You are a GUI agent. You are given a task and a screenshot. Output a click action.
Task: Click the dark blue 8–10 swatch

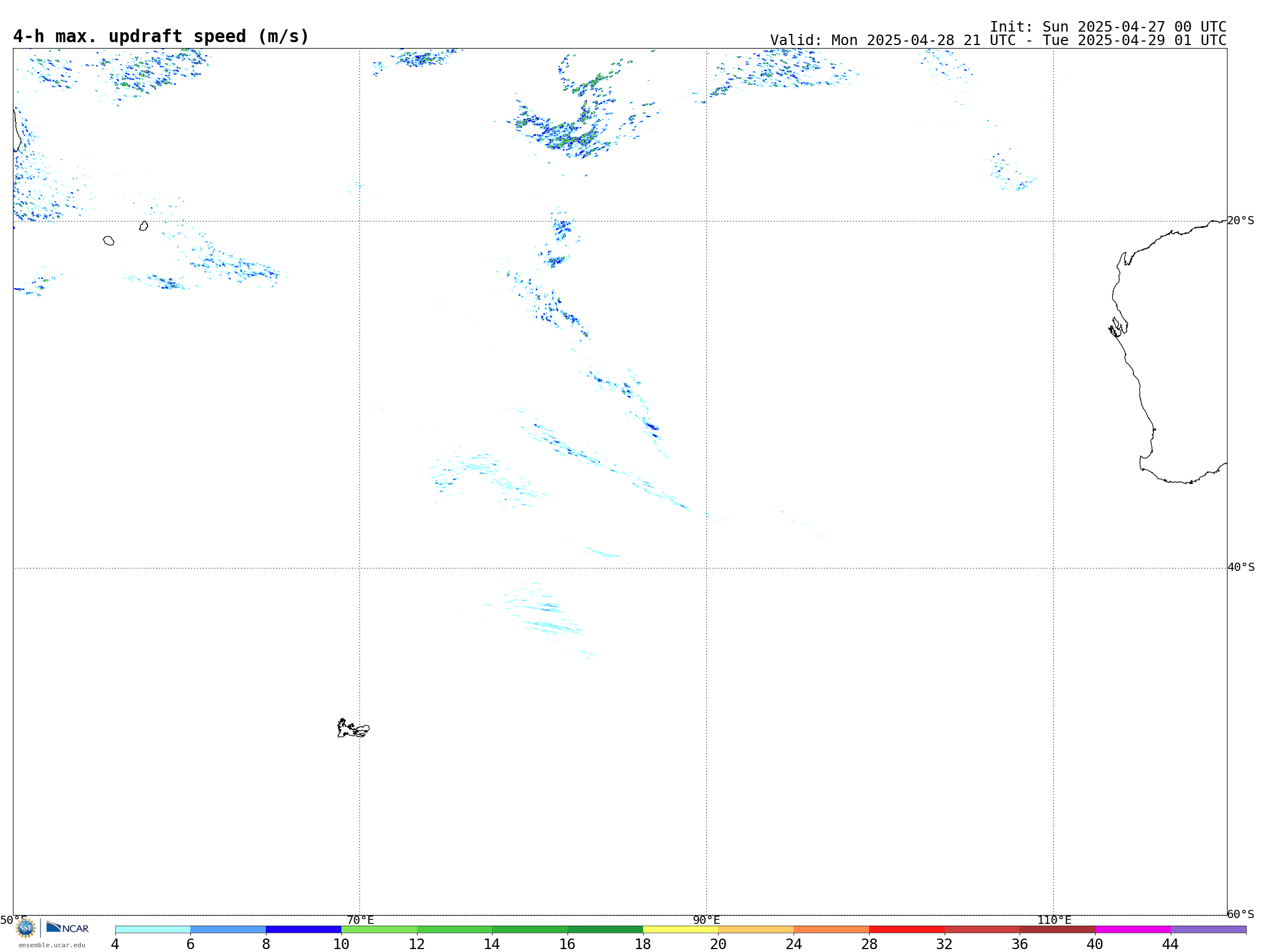[x=303, y=930]
